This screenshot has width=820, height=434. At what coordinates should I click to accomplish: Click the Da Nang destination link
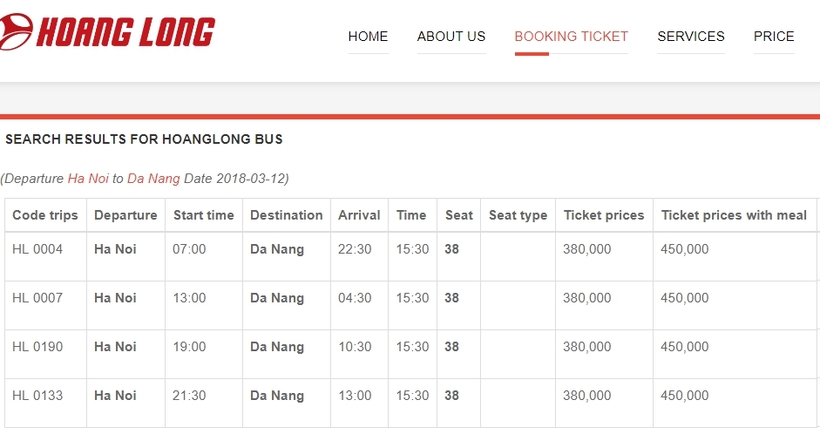(x=153, y=178)
